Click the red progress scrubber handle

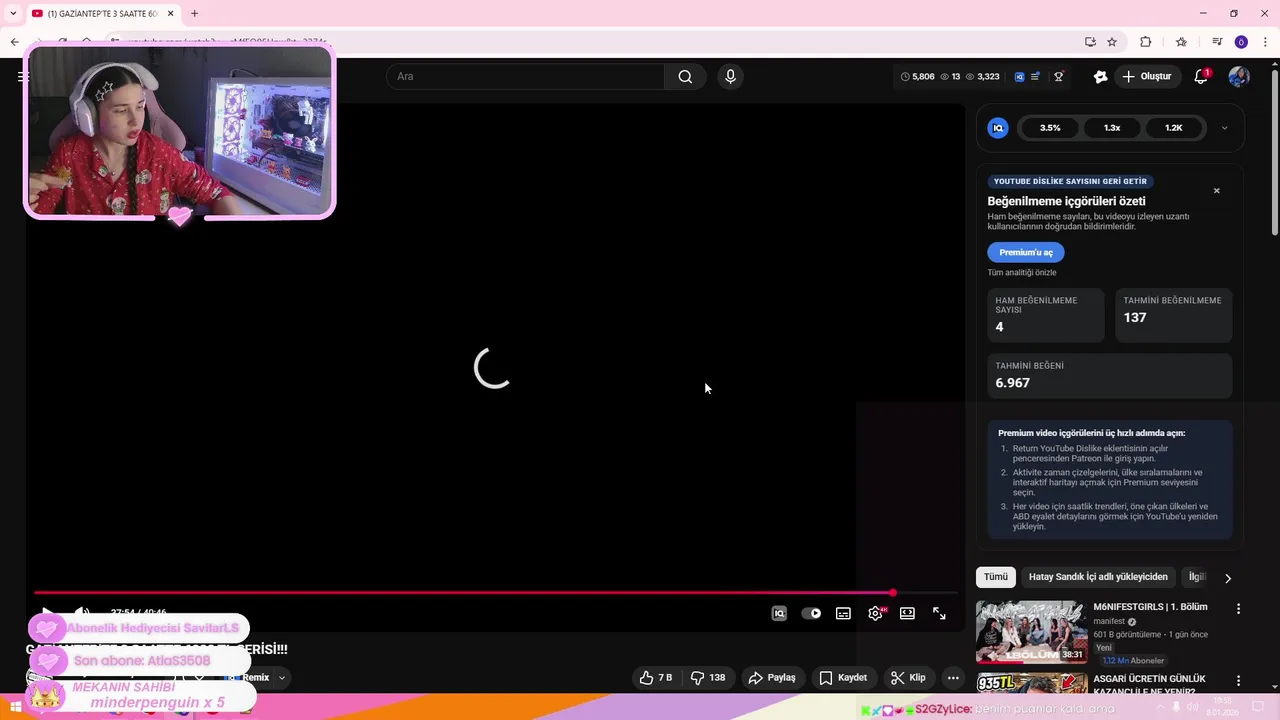[893, 593]
